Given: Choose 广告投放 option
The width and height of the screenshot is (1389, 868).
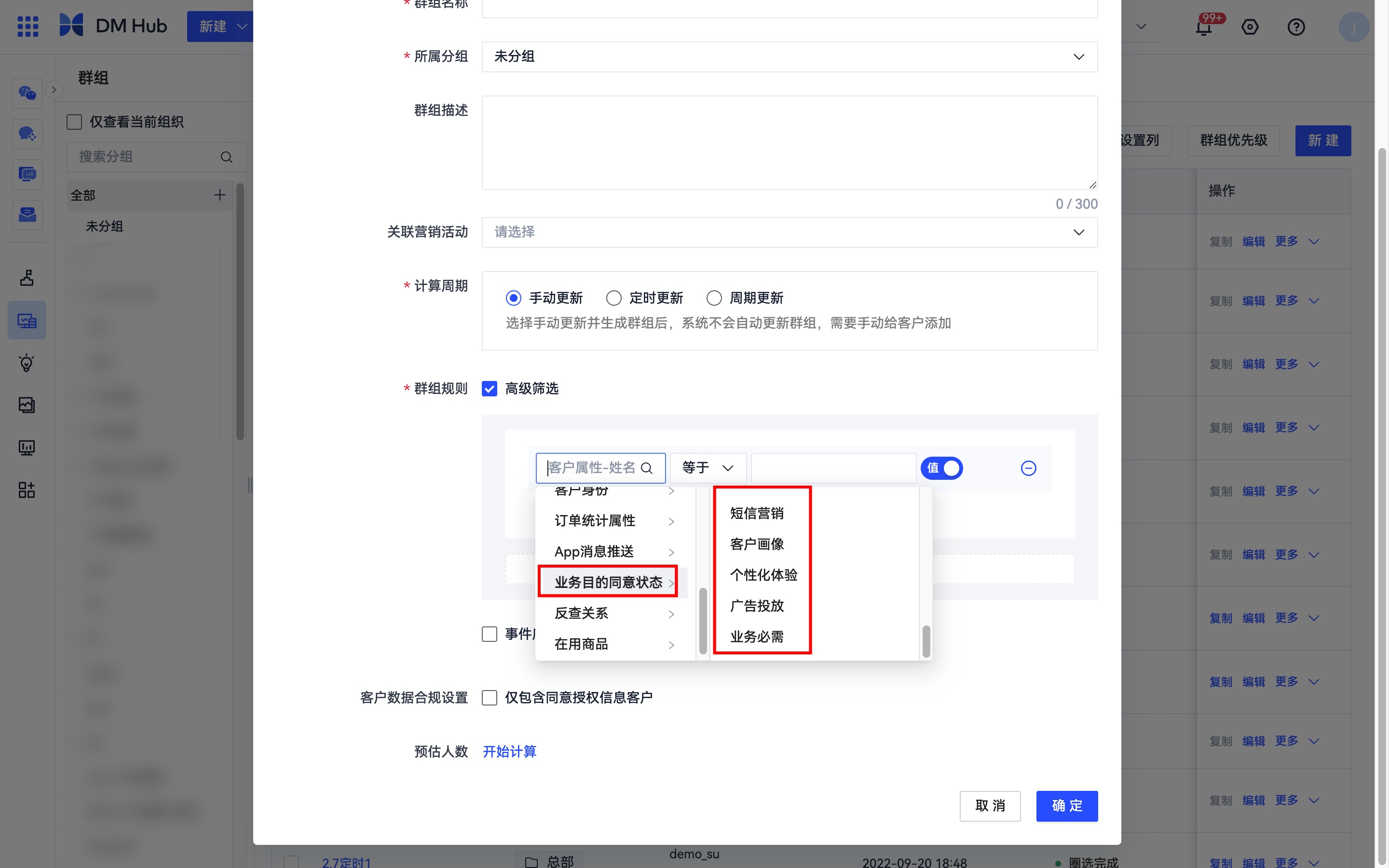Looking at the screenshot, I should click(757, 606).
